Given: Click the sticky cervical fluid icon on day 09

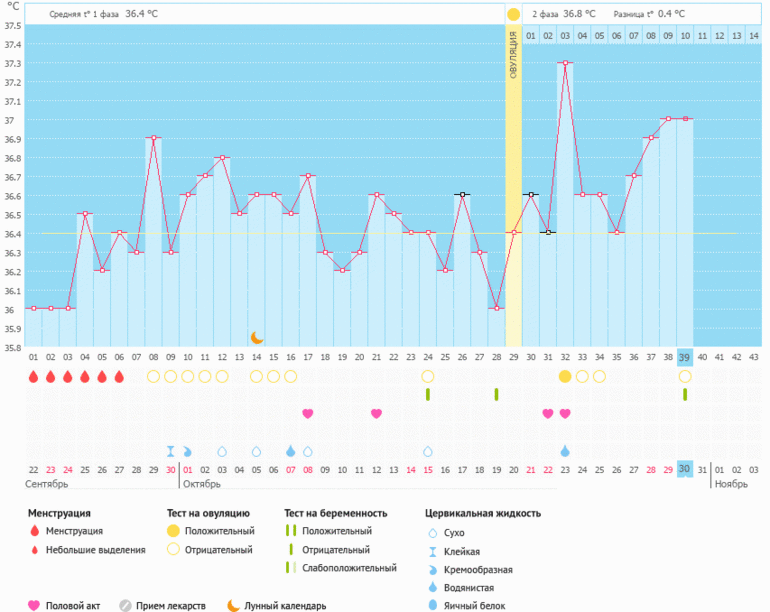Looking at the screenshot, I should (x=170, y=451).
